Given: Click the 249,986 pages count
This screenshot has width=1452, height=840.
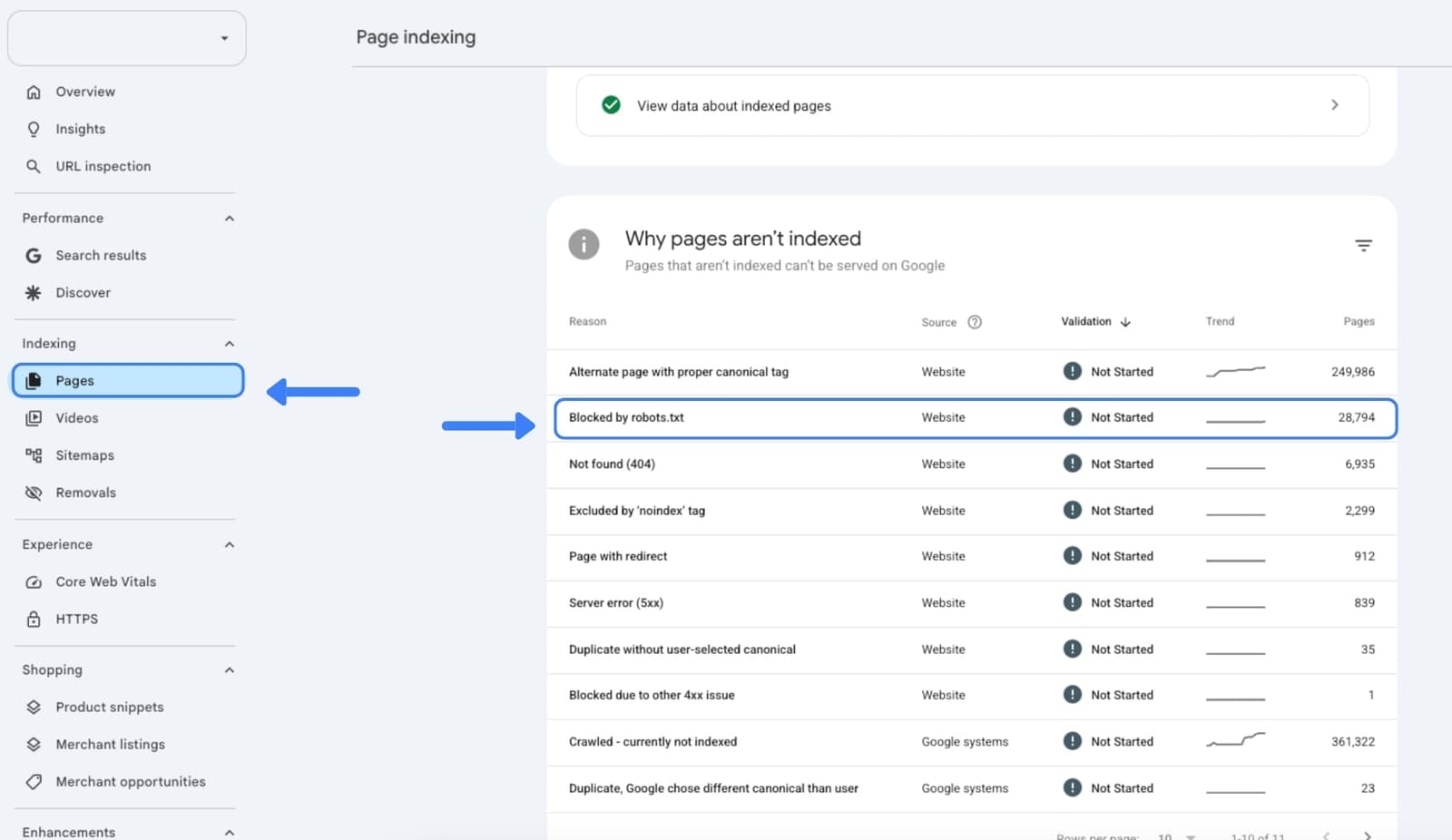Looking at the screenshot, I should tap(1352, 372).
